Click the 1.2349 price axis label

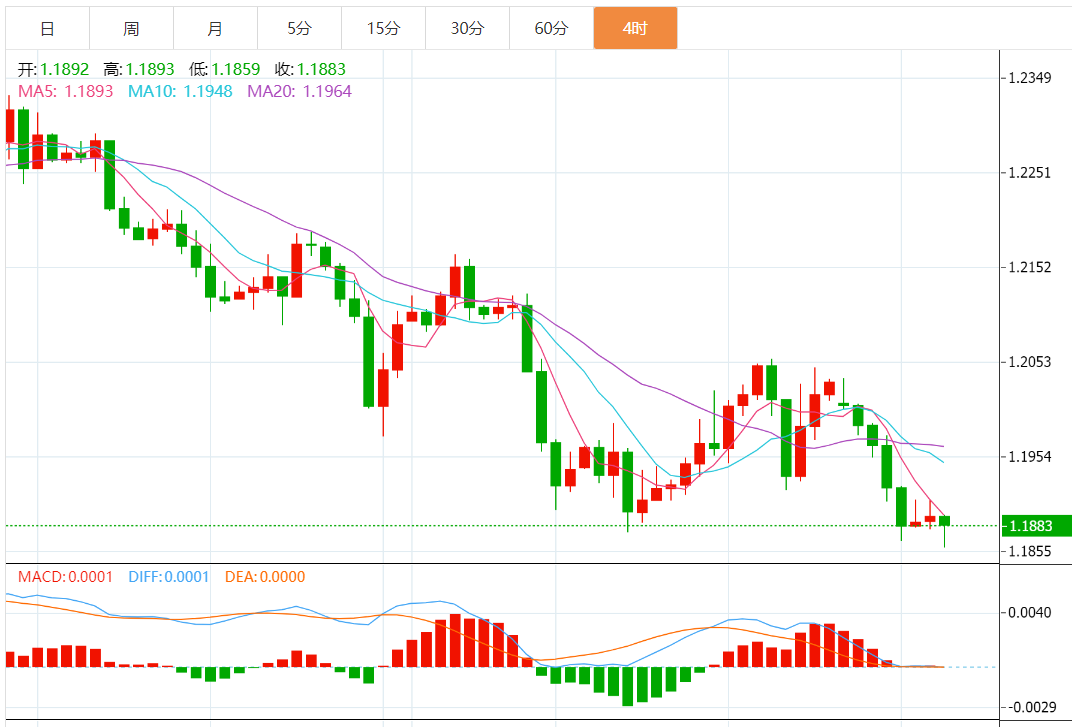1030,78
